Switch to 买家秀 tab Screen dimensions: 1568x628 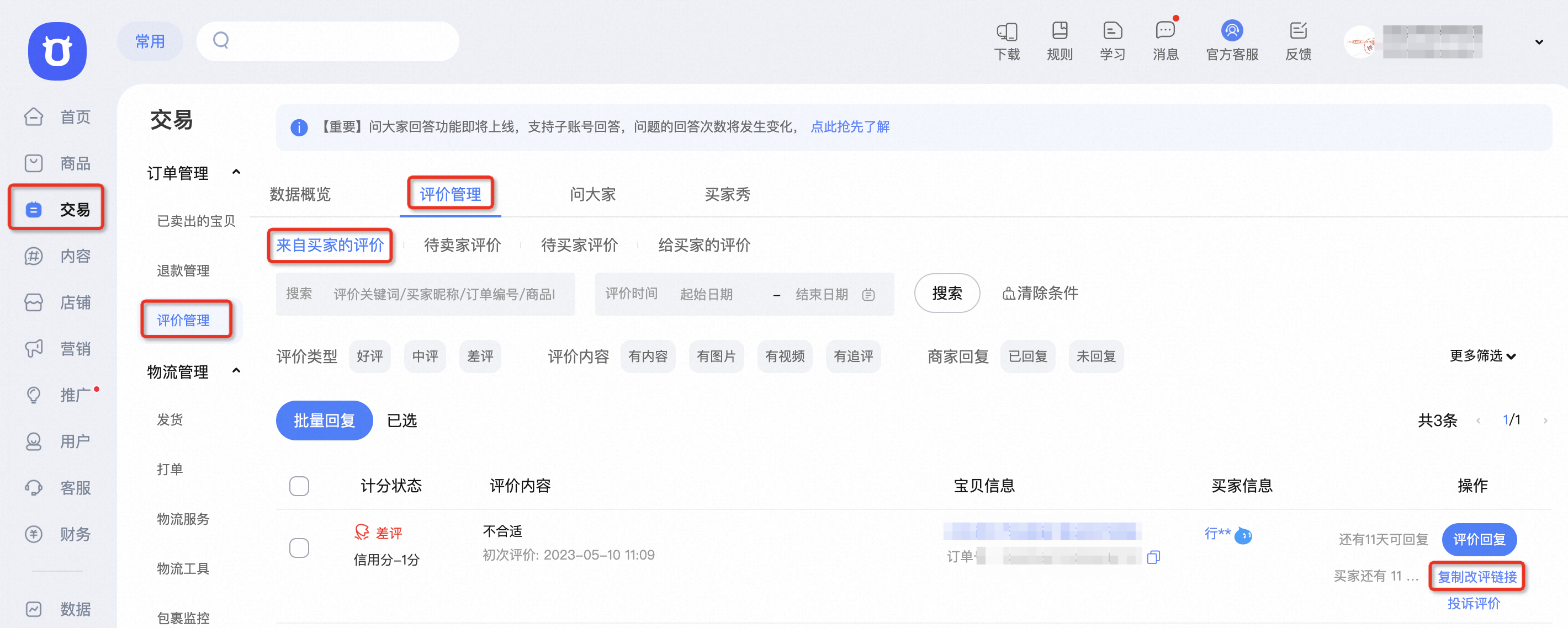point(727,194)
